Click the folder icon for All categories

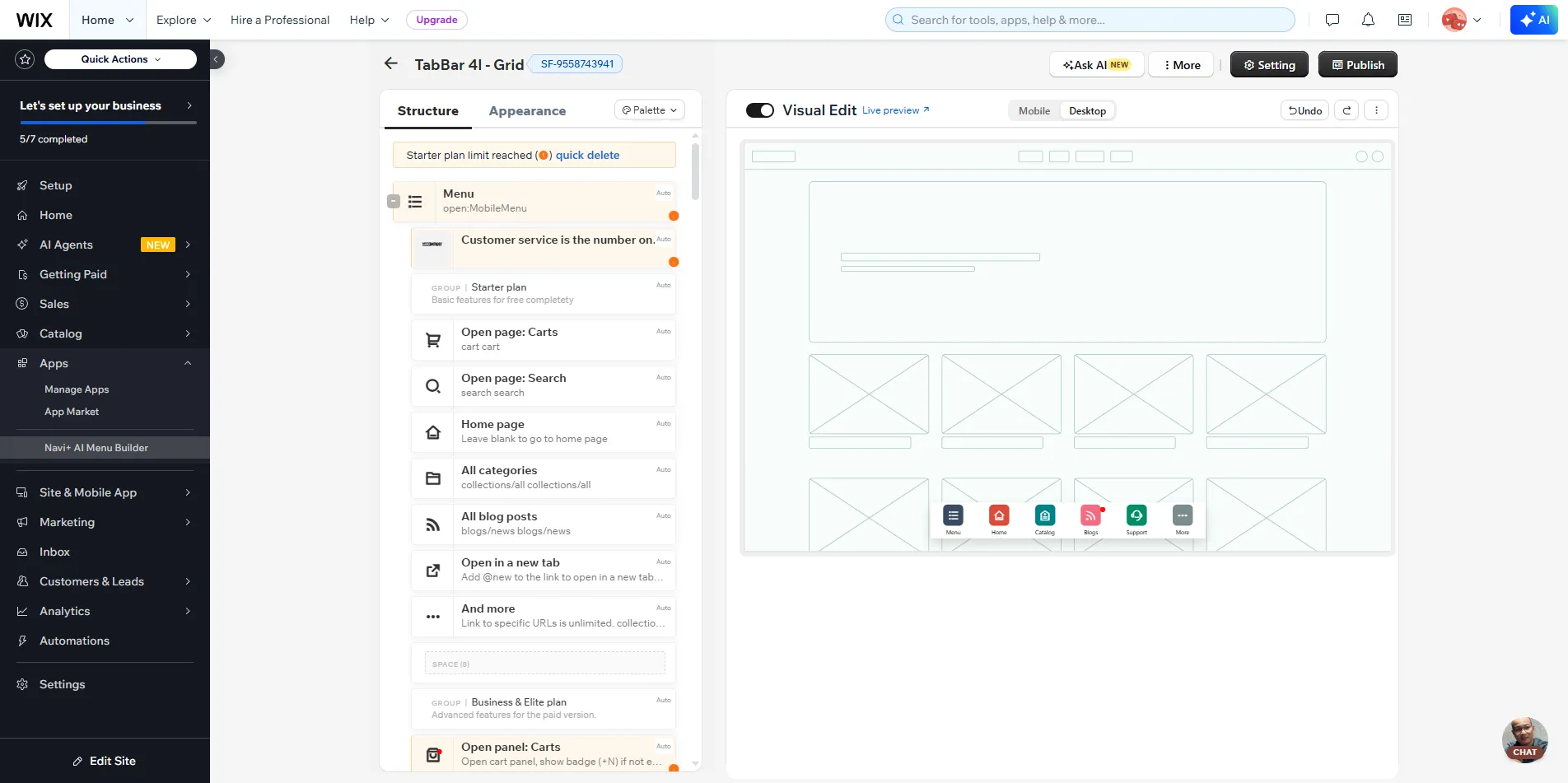tap(432, 478)
